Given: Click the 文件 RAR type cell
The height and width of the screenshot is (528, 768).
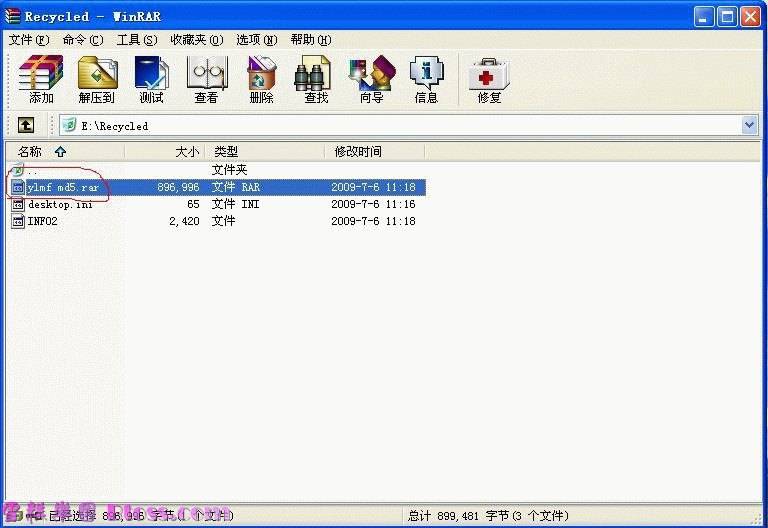Looking at the screenshot, I should coord(236,187).
